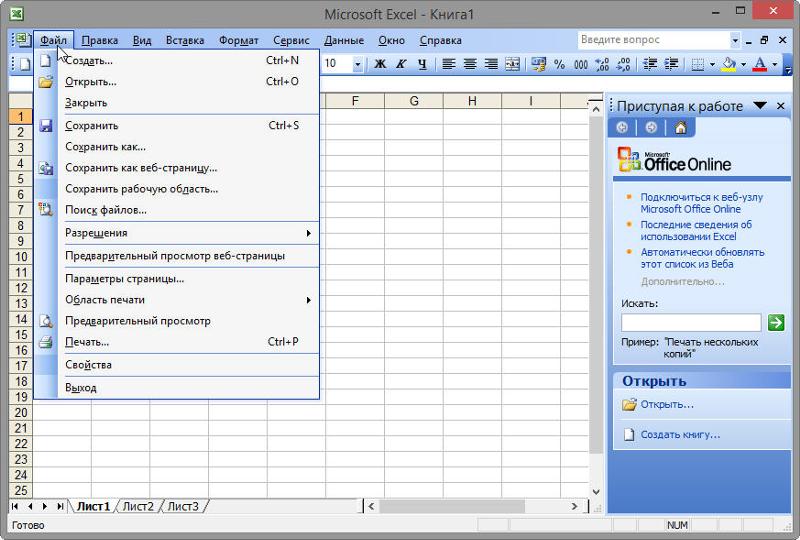This screenshot has width=800, height=540.
Task: Expand the Разрешения submenu
Action: 308,233
